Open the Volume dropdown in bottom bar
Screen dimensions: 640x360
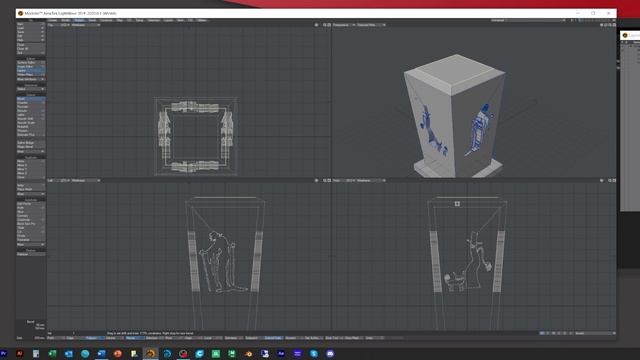[x=115, y=338]
